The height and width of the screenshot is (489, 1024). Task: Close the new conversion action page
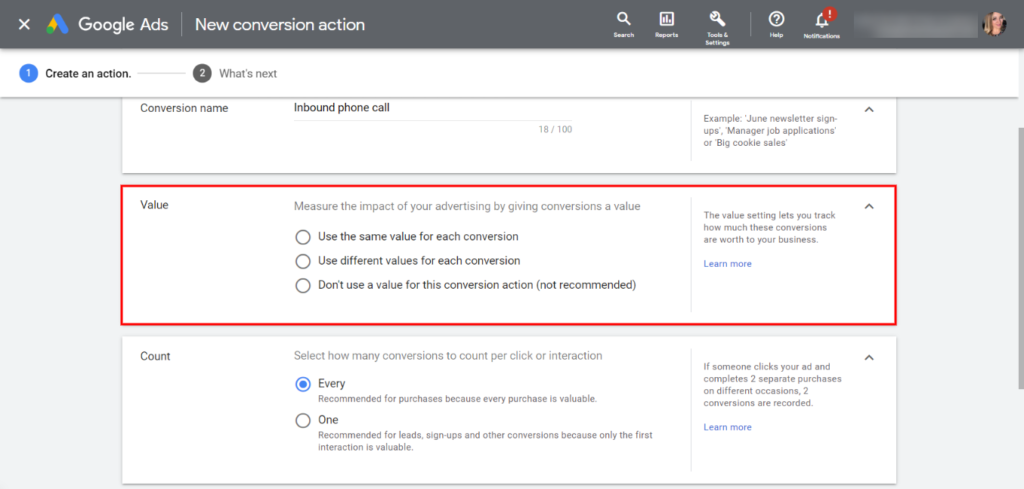tap(24, 24)
